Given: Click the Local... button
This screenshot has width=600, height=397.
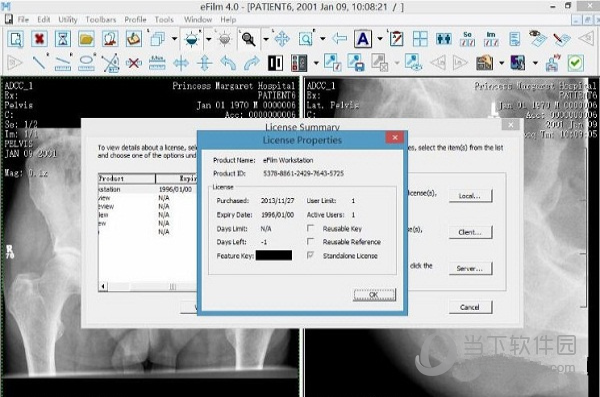Looking at the screenshot, I should [x=470, y=196].
